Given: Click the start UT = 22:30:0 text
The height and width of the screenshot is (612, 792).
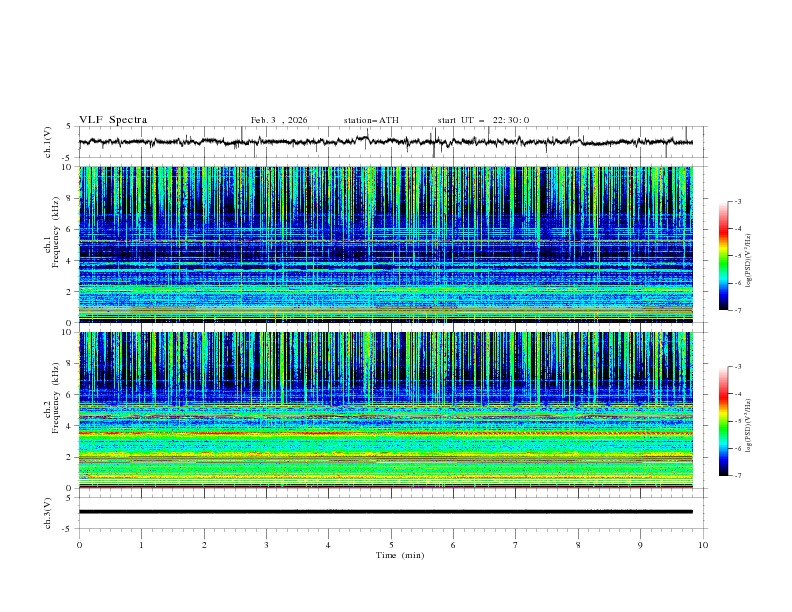Looking at the screenshot, I should click(x=483, y=120).
